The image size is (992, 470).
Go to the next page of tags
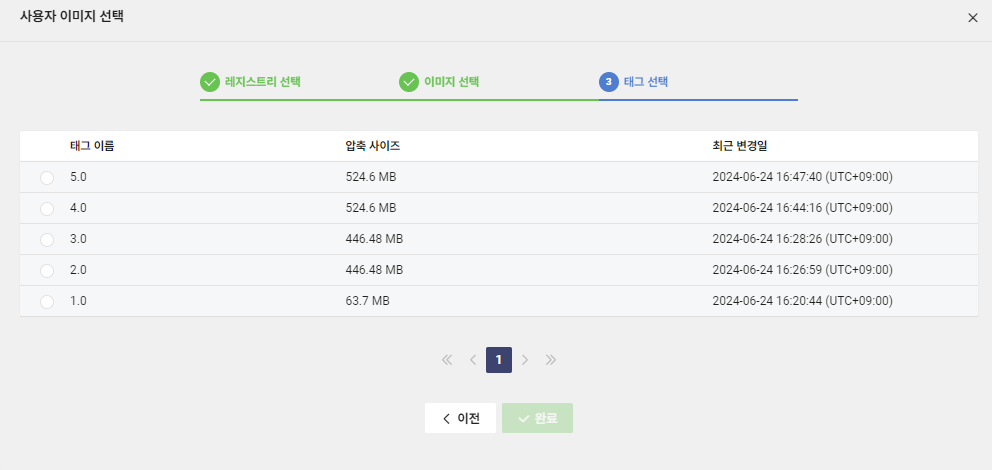[x=525, y=360]
